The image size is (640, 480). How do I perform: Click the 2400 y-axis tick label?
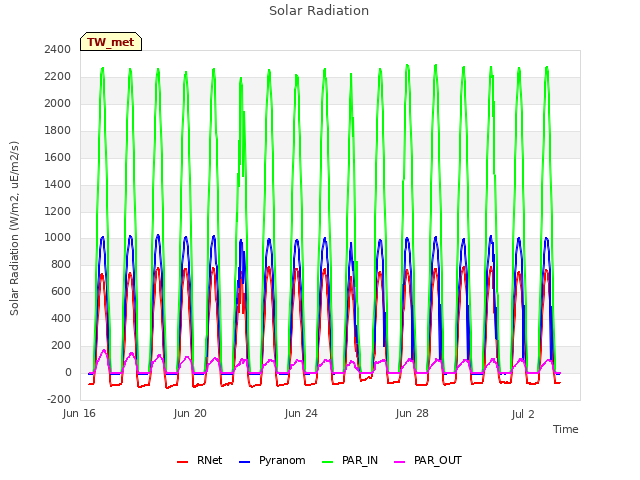58,50
